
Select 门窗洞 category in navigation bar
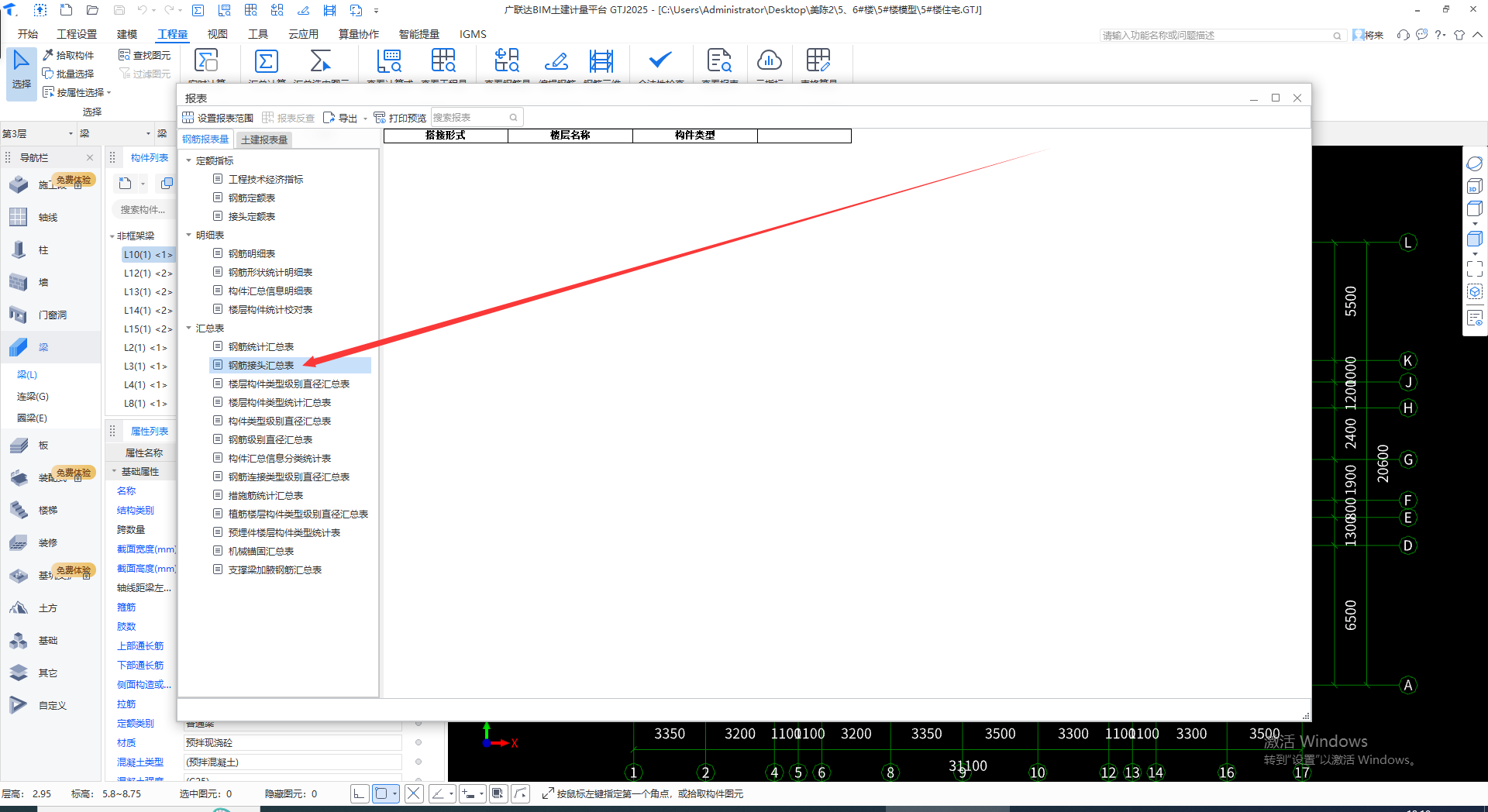click(50, 315)
